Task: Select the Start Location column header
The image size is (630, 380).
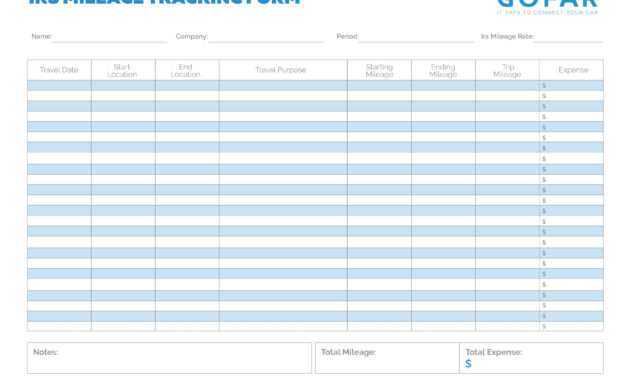Action: click(123, 70)
